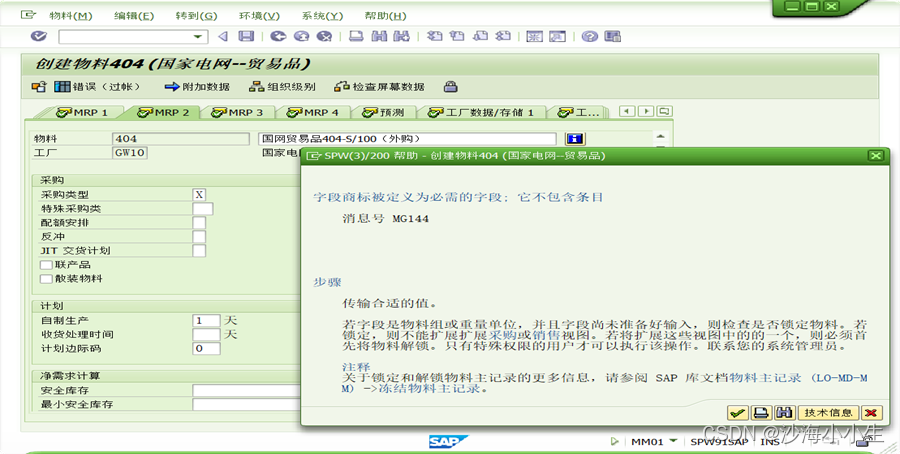Click the Find binoculars icon in toolbar
This screenshot has height=454, width=900.
[379, 37]
